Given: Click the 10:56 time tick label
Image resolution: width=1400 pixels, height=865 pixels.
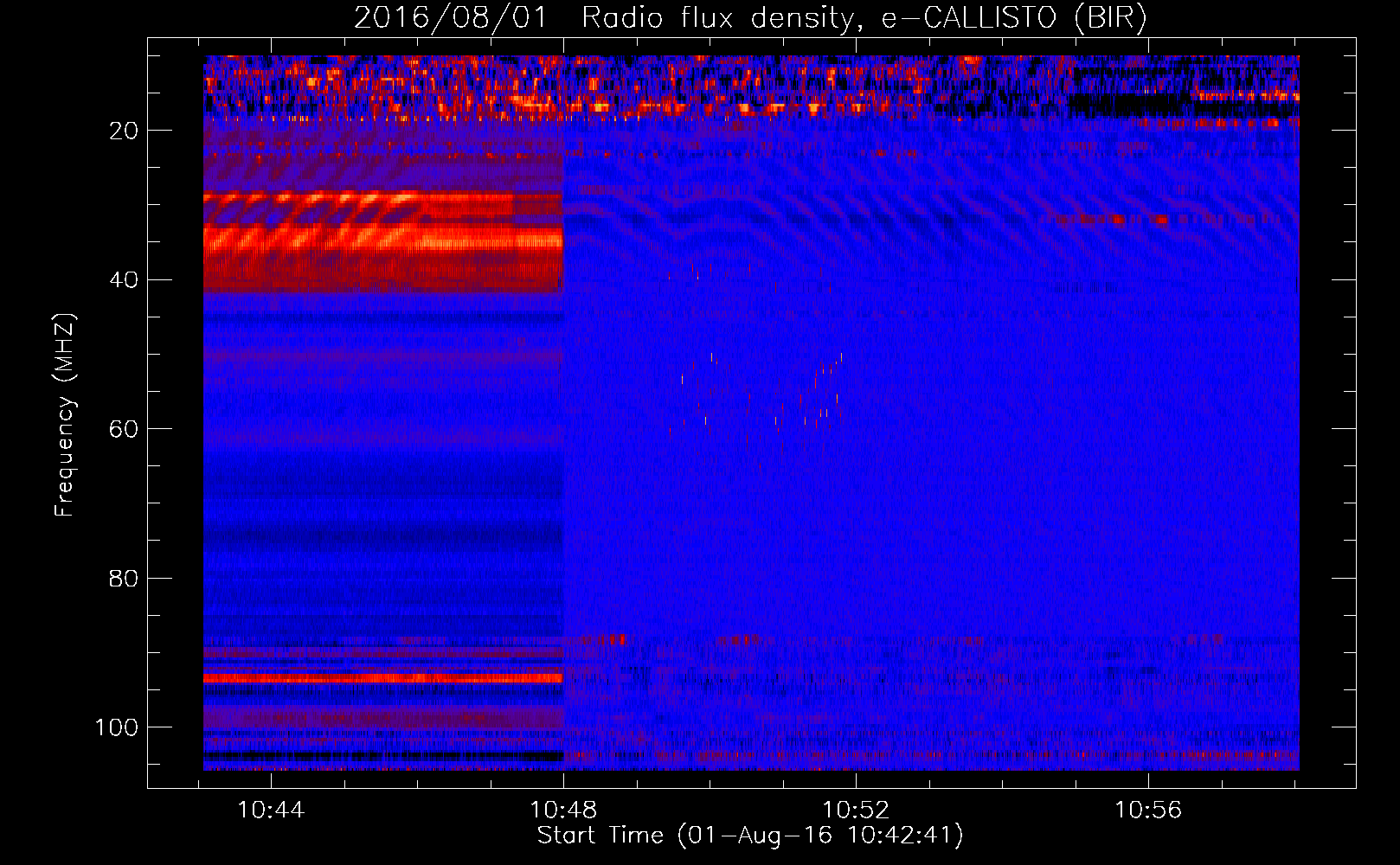Looking at the screenshot, I should pos(1148,811).
